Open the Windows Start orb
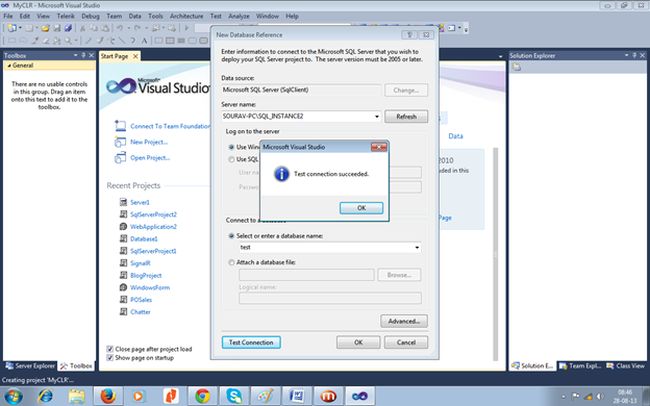The width and height of the screenshot is (650, 406). point(13,396)
